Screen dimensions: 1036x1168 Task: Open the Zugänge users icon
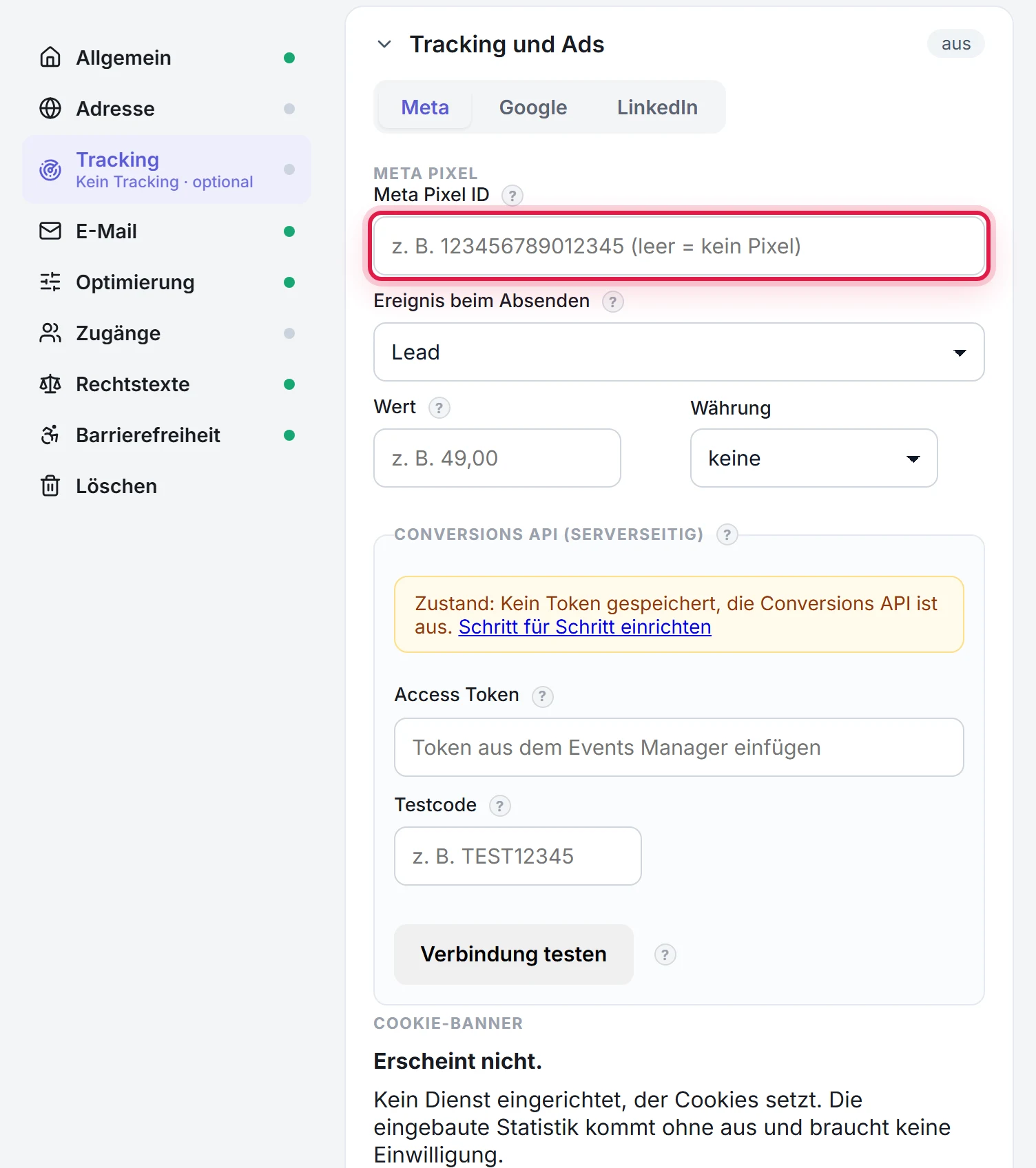[50, 333]
